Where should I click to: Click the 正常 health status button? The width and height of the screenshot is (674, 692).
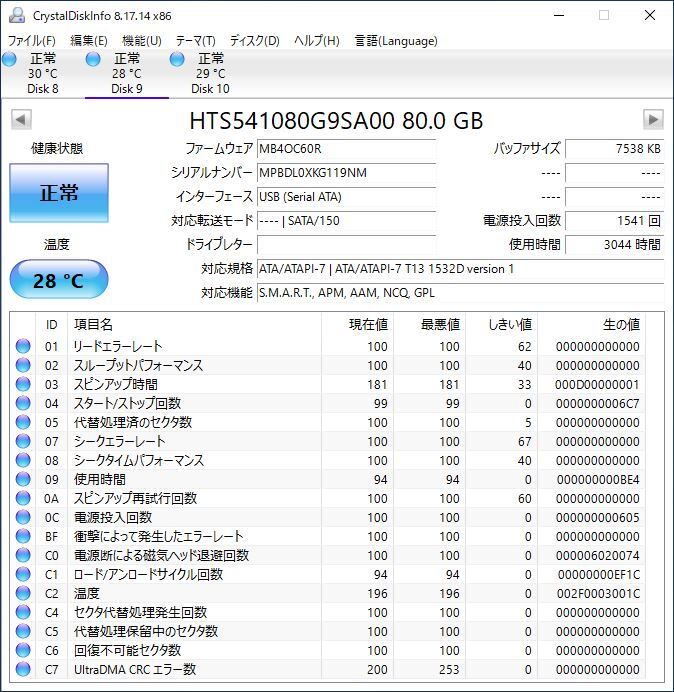[x=59, y=193]
